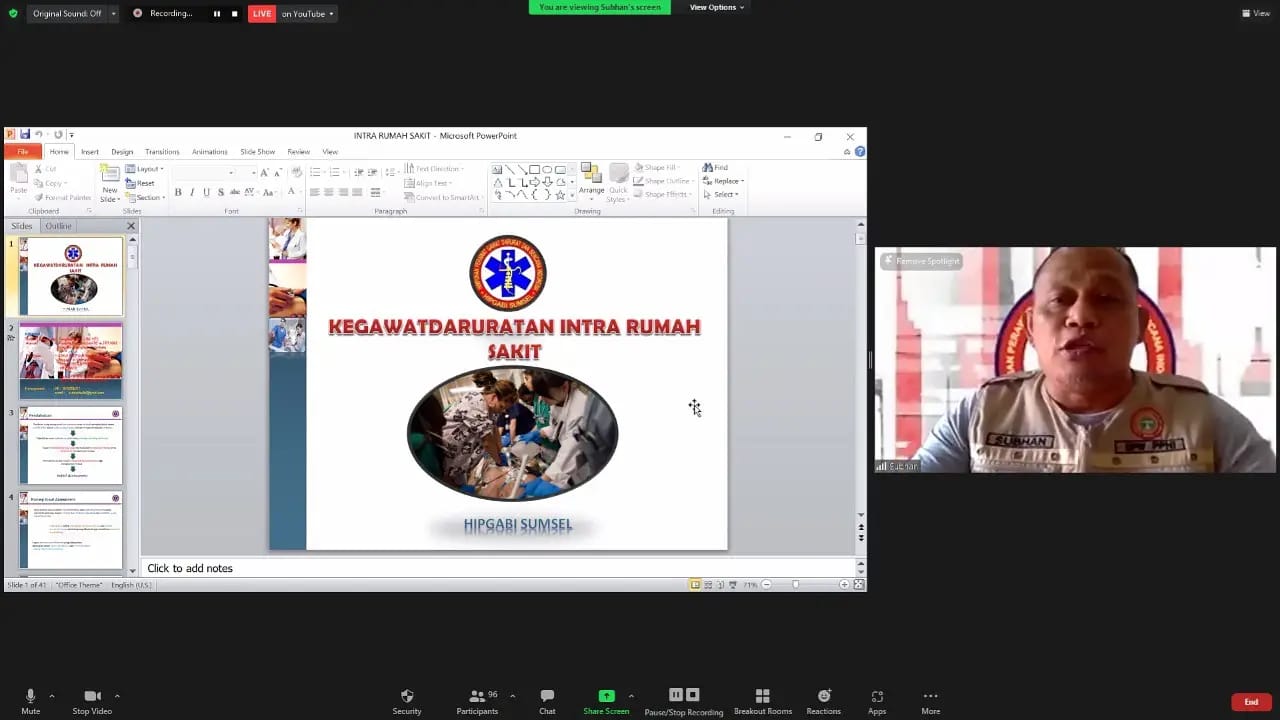The image size is (1280, 720).
Task: Stop video with camera button
Action: [x=92, y=696]
